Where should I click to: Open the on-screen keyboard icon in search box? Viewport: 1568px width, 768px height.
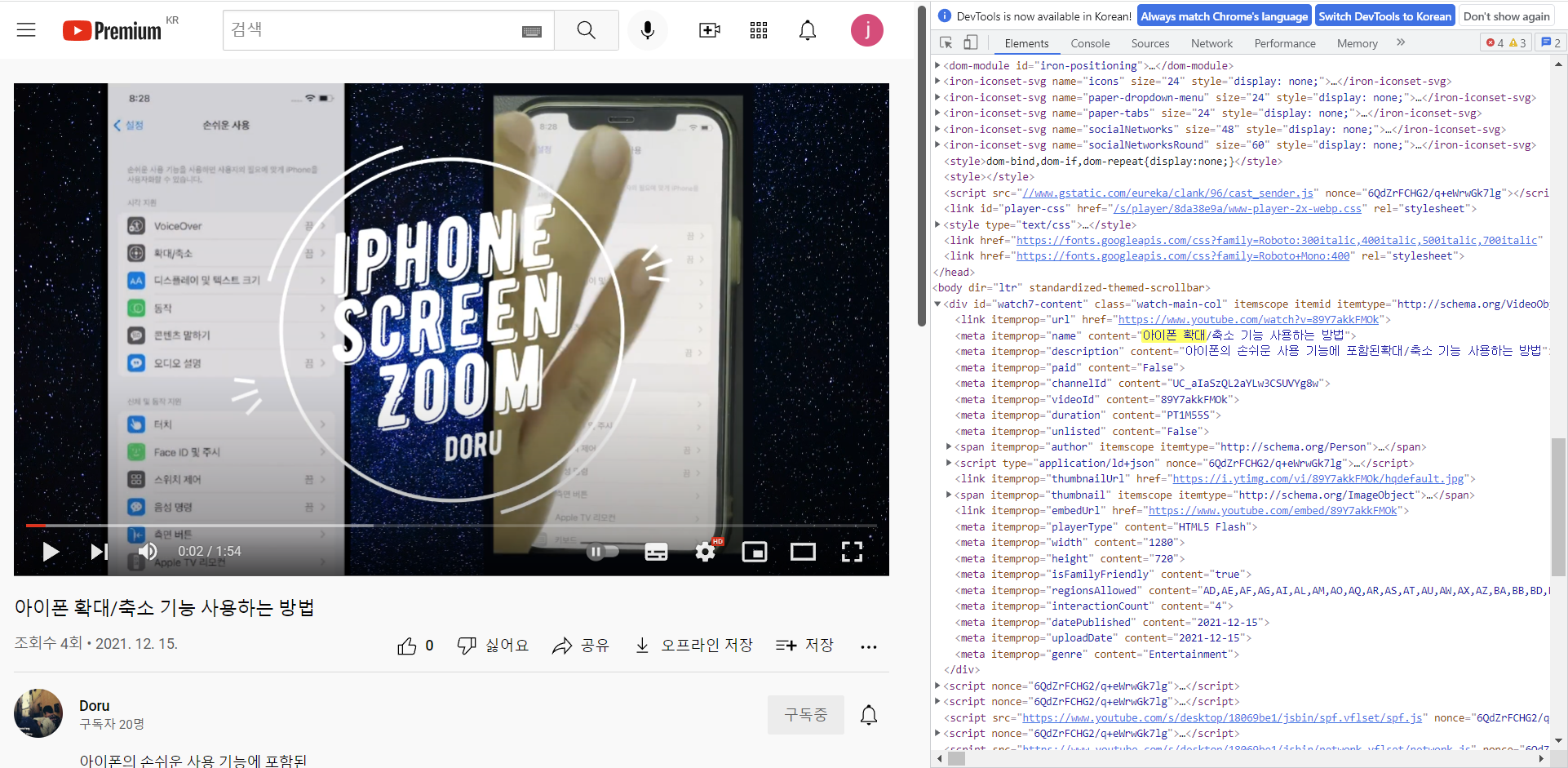[532, 31]
